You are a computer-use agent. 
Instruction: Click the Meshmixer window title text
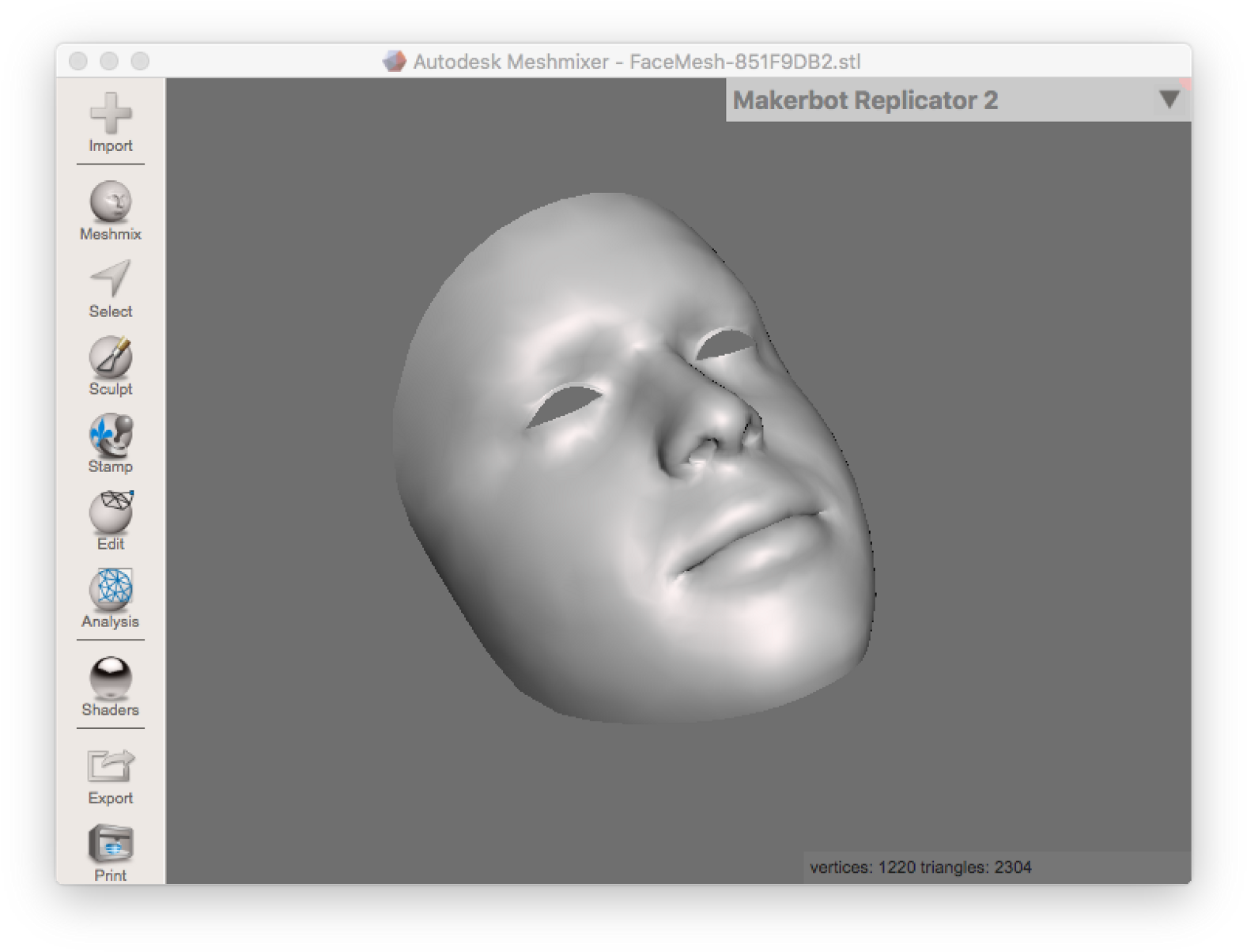pos(637,62)
